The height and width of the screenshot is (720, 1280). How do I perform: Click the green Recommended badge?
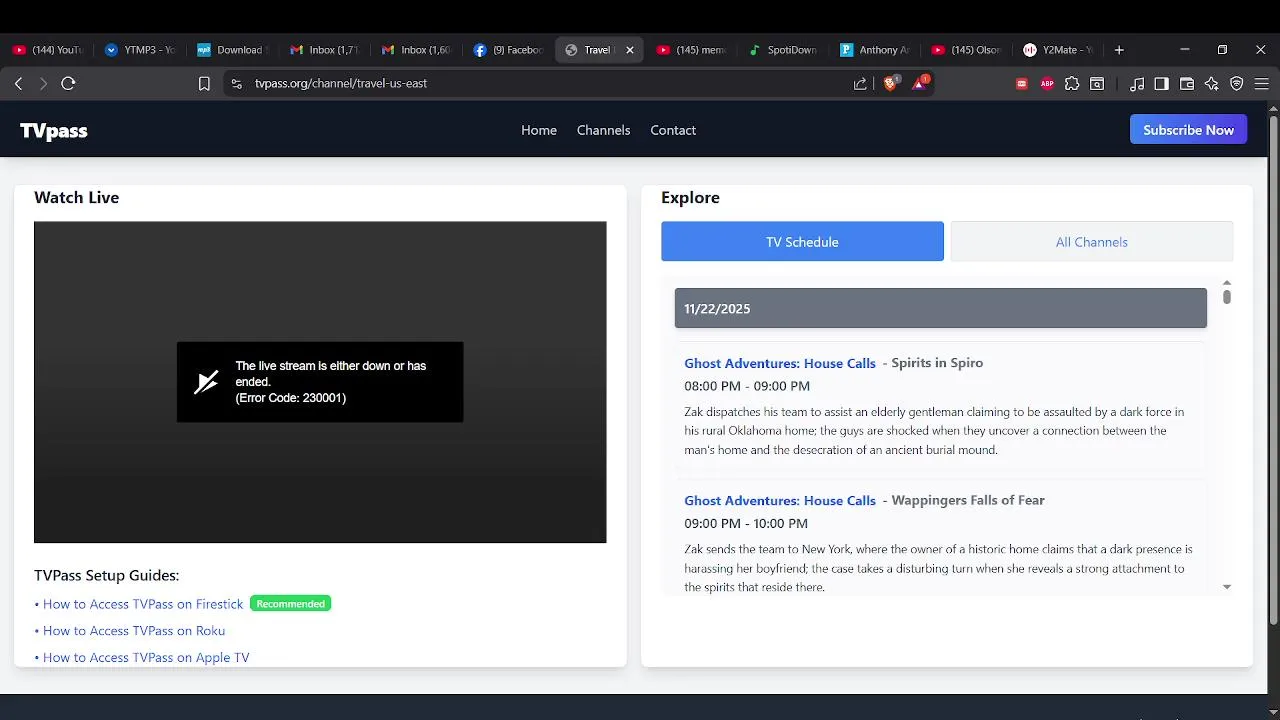click(291, 604)
